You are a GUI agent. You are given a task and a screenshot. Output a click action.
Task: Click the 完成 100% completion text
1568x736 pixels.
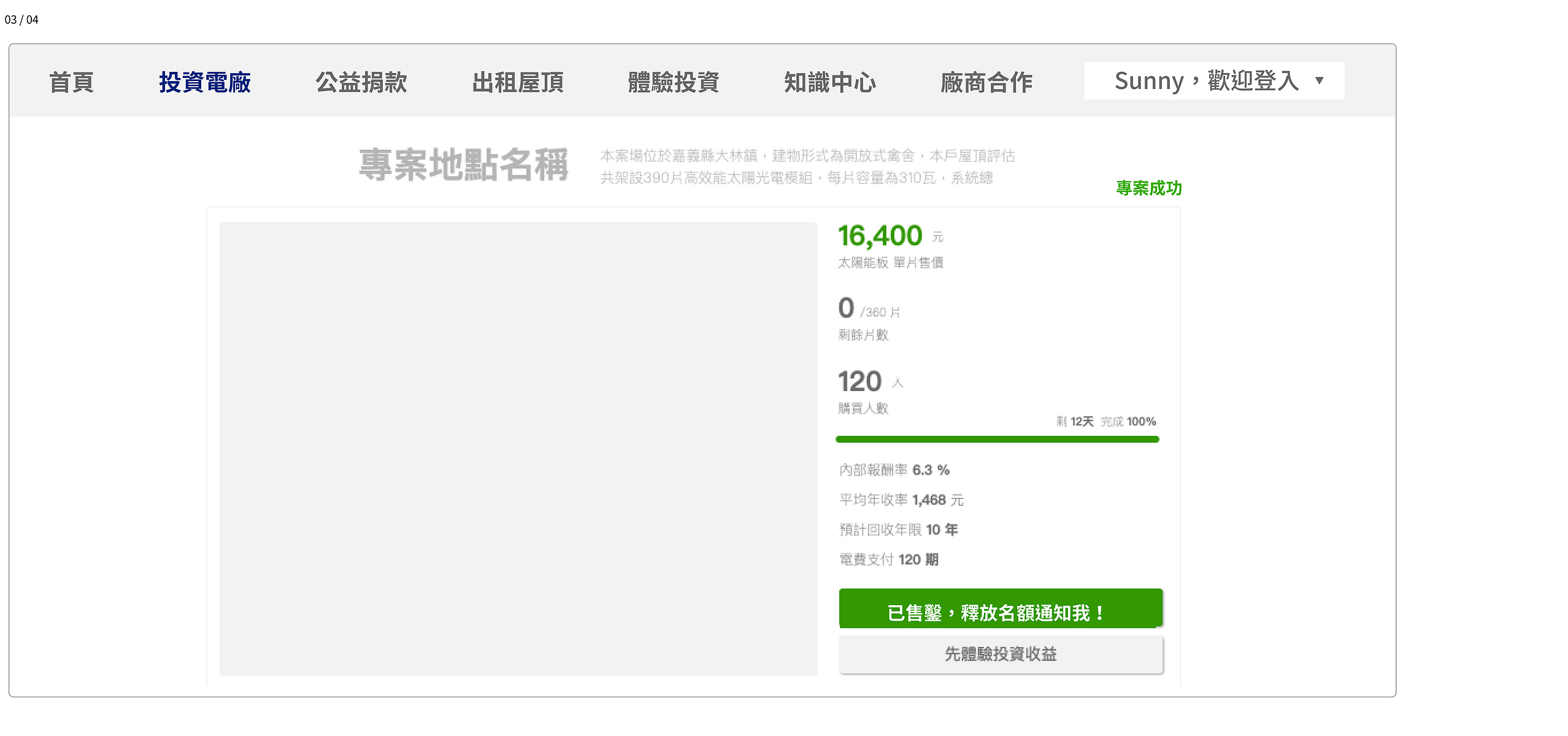[x=1128, y=421]
